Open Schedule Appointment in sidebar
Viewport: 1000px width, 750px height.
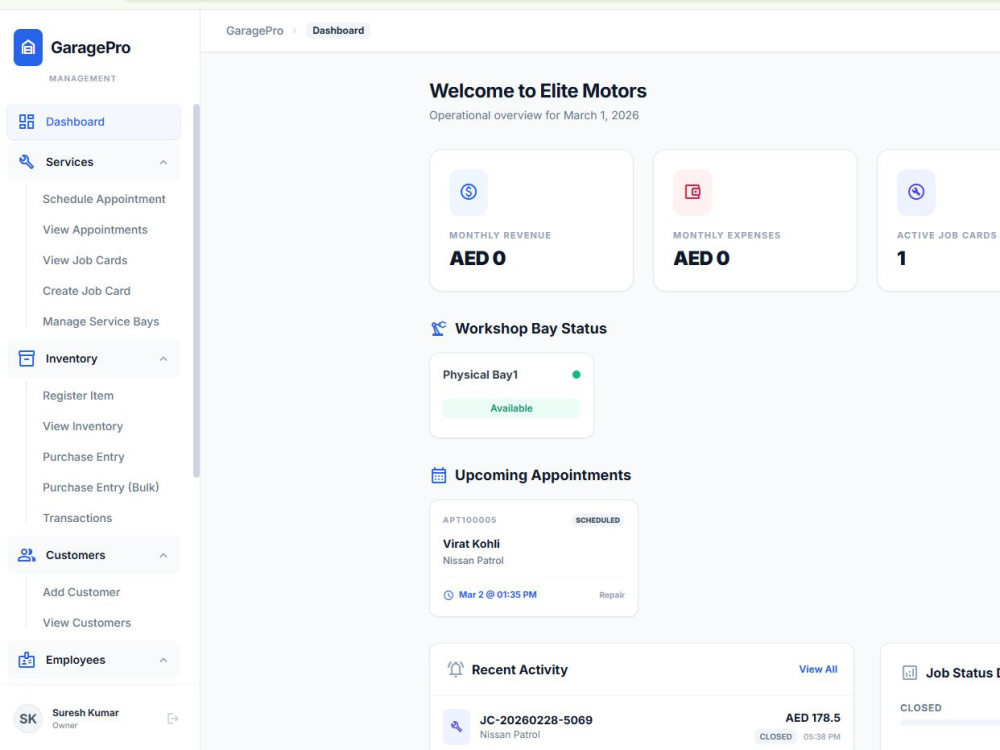pos(104,199)
